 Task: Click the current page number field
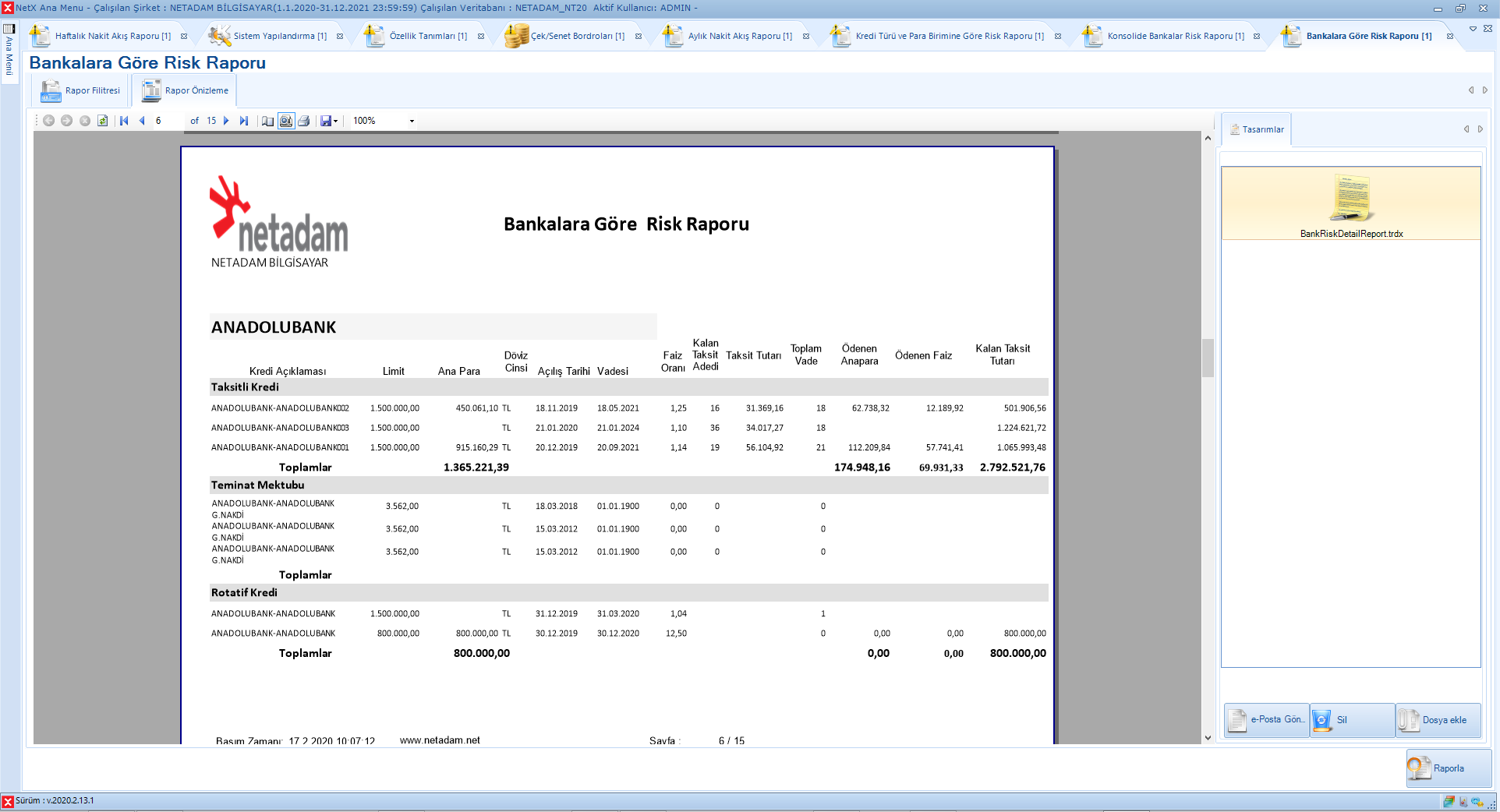click(168, 121)
